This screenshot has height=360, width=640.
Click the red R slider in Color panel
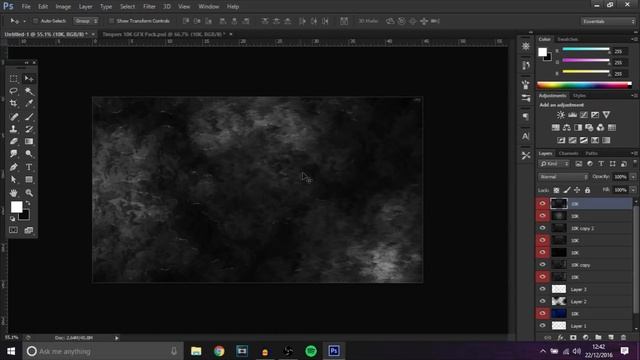pos(586,49)
